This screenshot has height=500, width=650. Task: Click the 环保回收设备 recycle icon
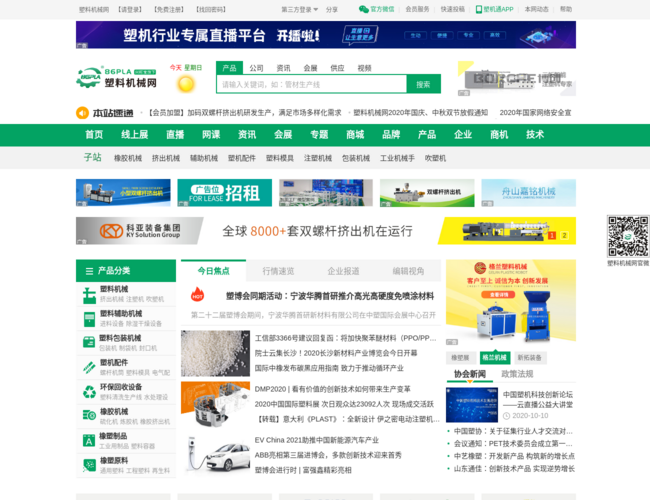tap(89, 392)
